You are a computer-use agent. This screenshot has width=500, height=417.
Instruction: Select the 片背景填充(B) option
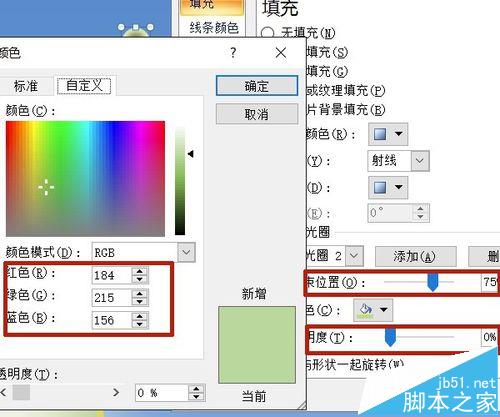tap(346, 109)
